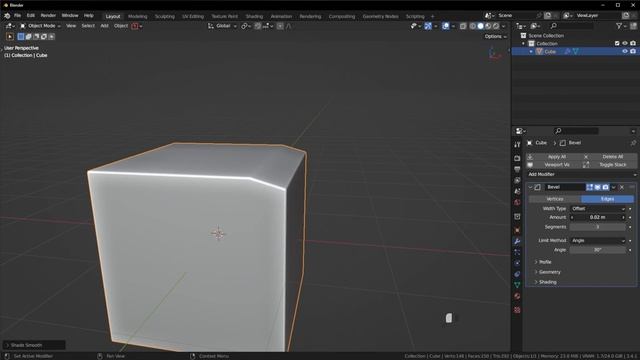Choose the Subtract selection mode icon
640x360 pixels.
pos(36,37)
